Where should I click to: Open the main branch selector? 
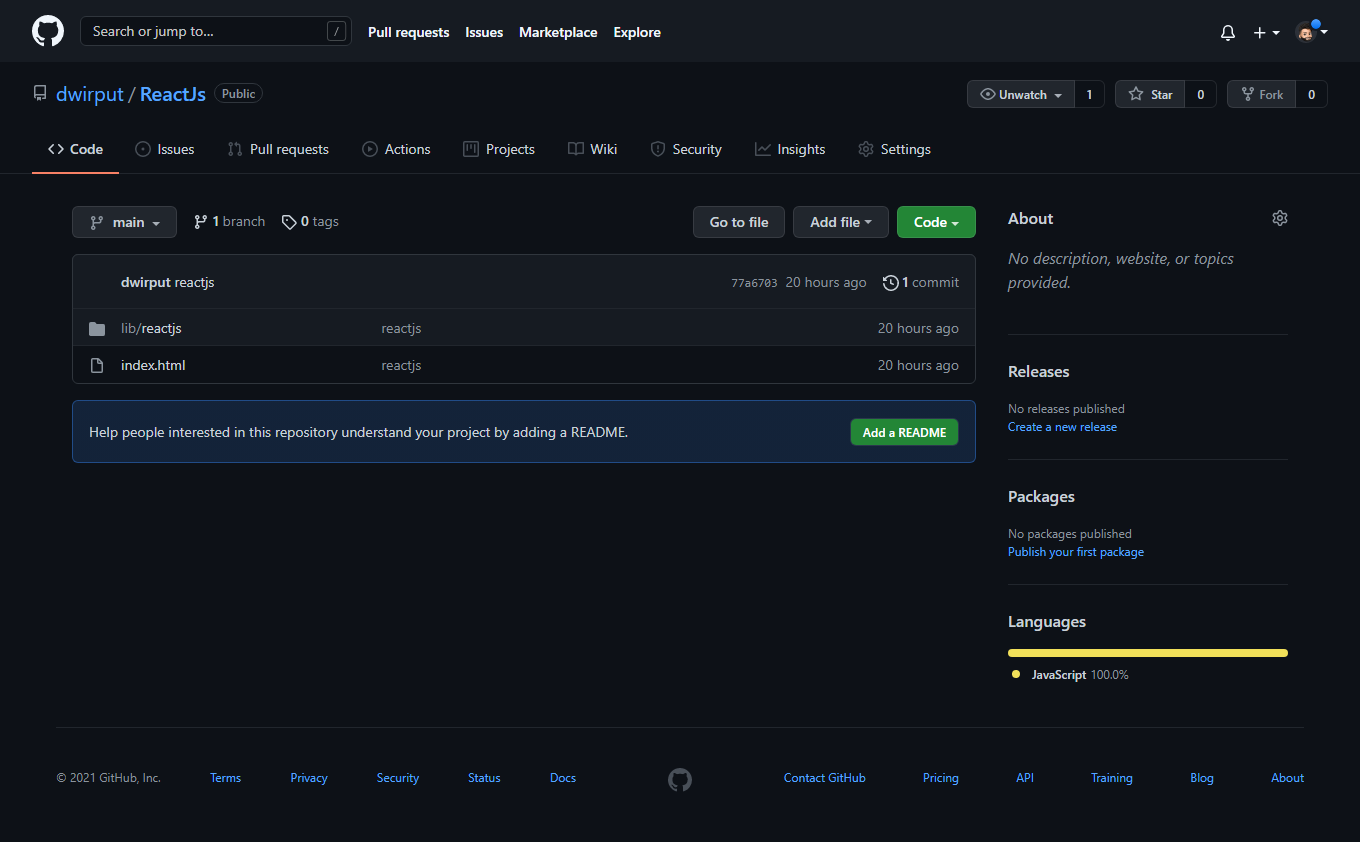coord(124,222)
